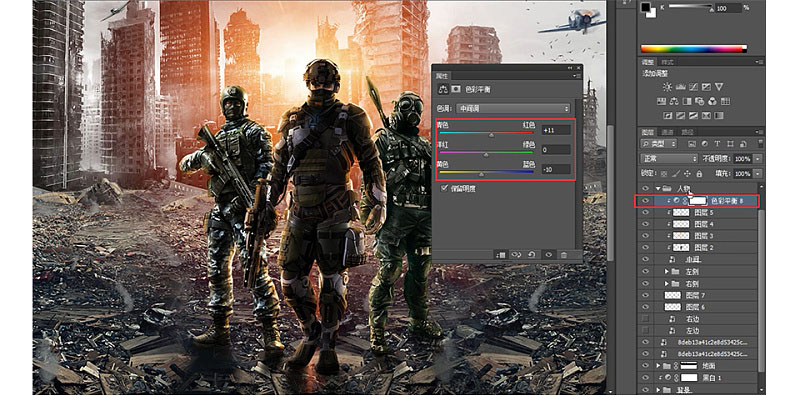
Task: Add an Invert adjustment icon
Action: click(x=668, y=115)
